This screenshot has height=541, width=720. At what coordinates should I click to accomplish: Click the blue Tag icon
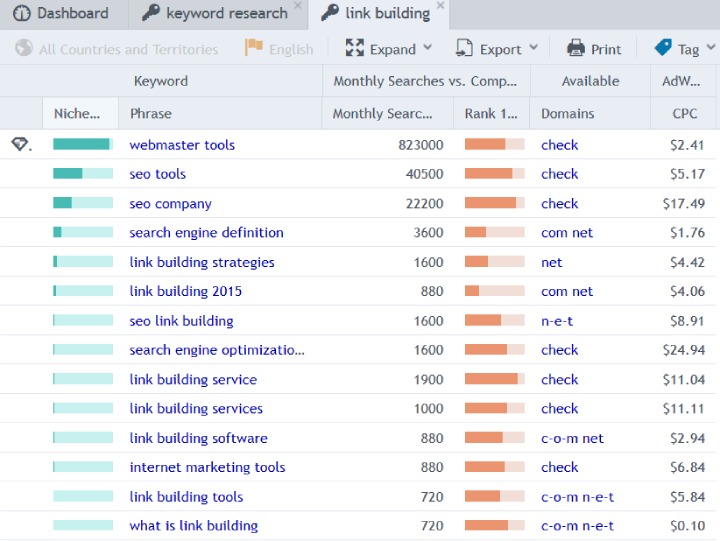click(x=663, y=47)
